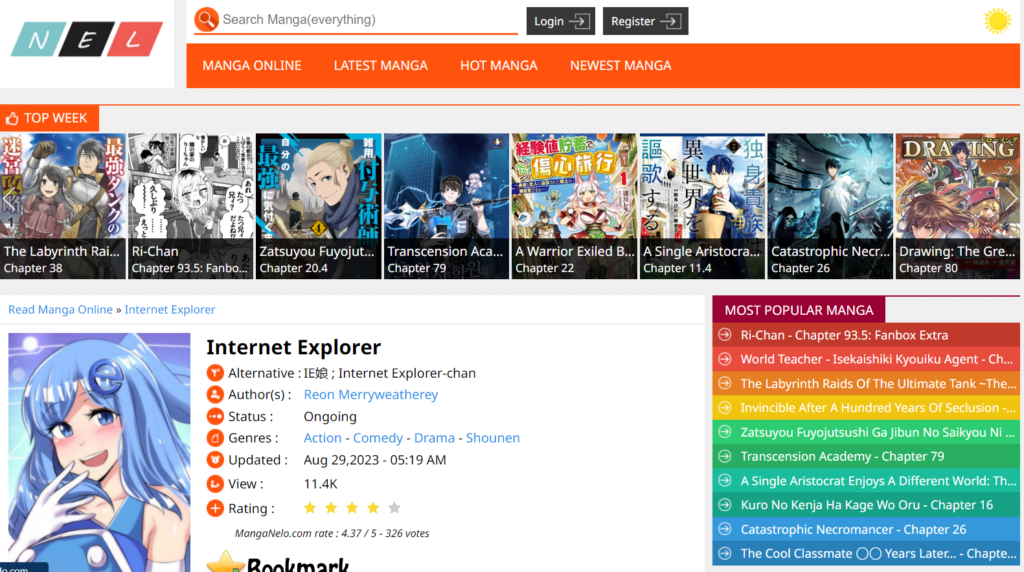Click arrow icon beside Transcension Academy entry
This screenshot has height=572, width=1024.
(x=724, y=456)
